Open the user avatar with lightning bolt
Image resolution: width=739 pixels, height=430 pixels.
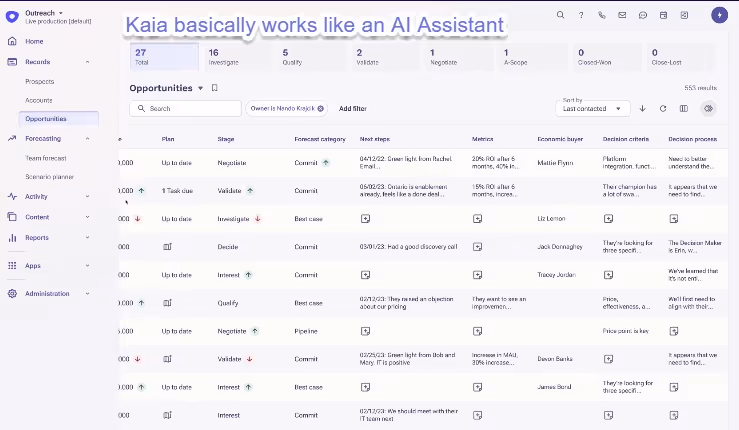(719, 15)
